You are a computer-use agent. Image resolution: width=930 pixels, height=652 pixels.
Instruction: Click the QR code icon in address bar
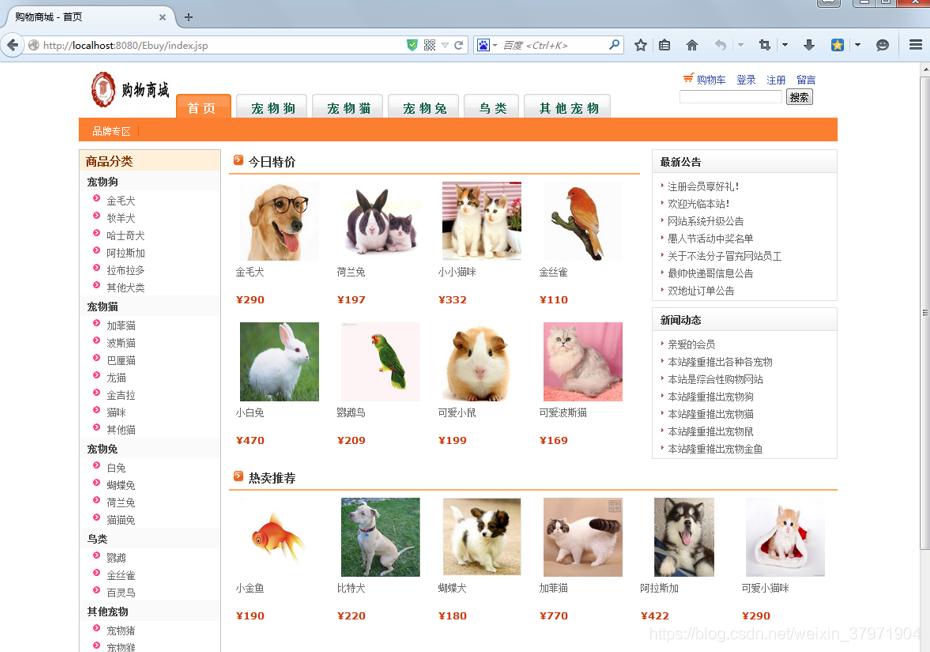click(429, 45)
